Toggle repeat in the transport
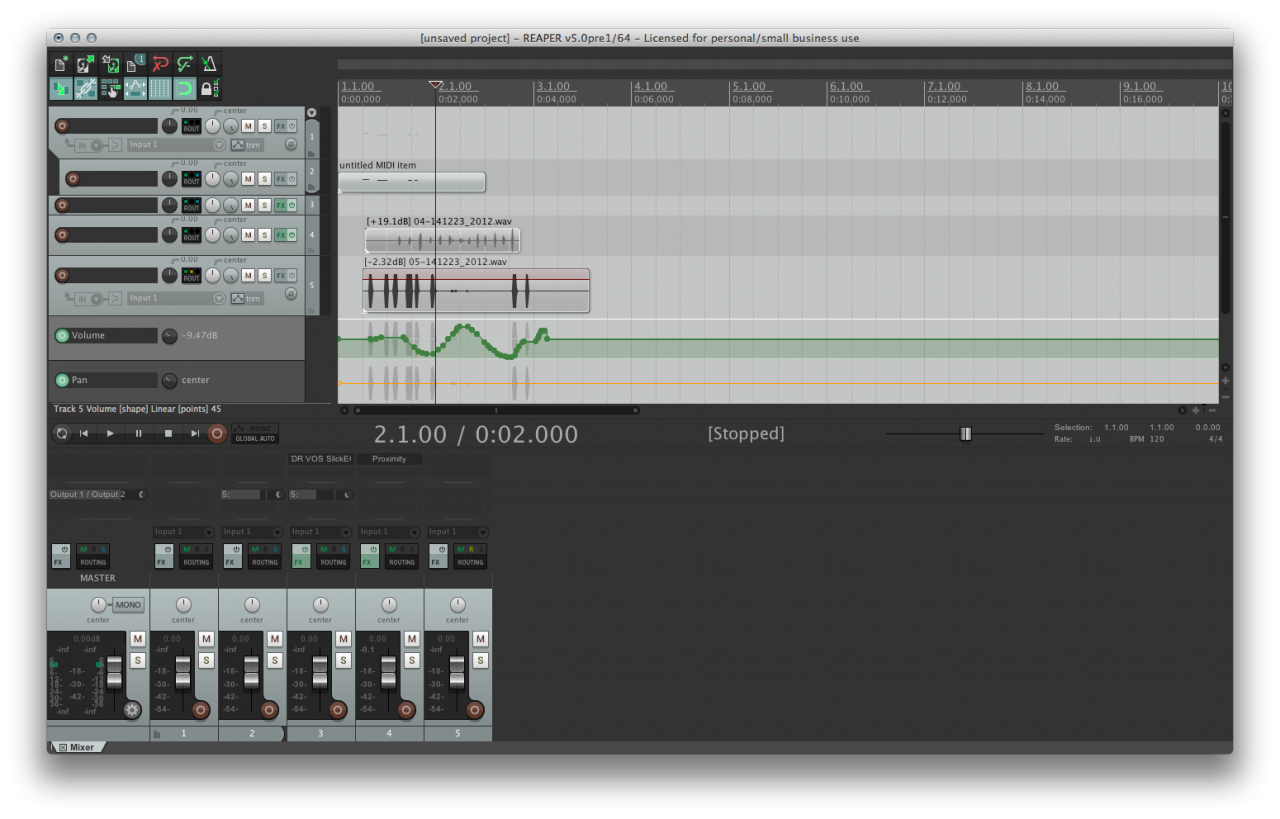 pyautogui.click(x=62, y=433)
